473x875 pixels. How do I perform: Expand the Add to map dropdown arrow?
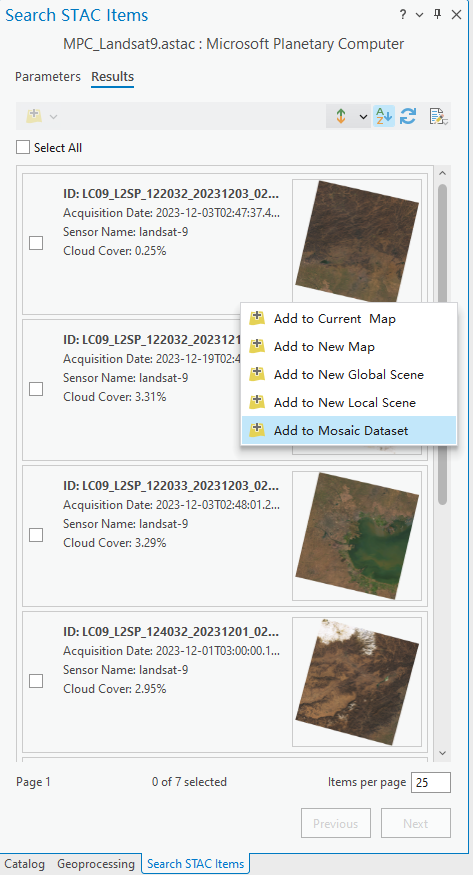pyautogui.click(x=54, y=117)
